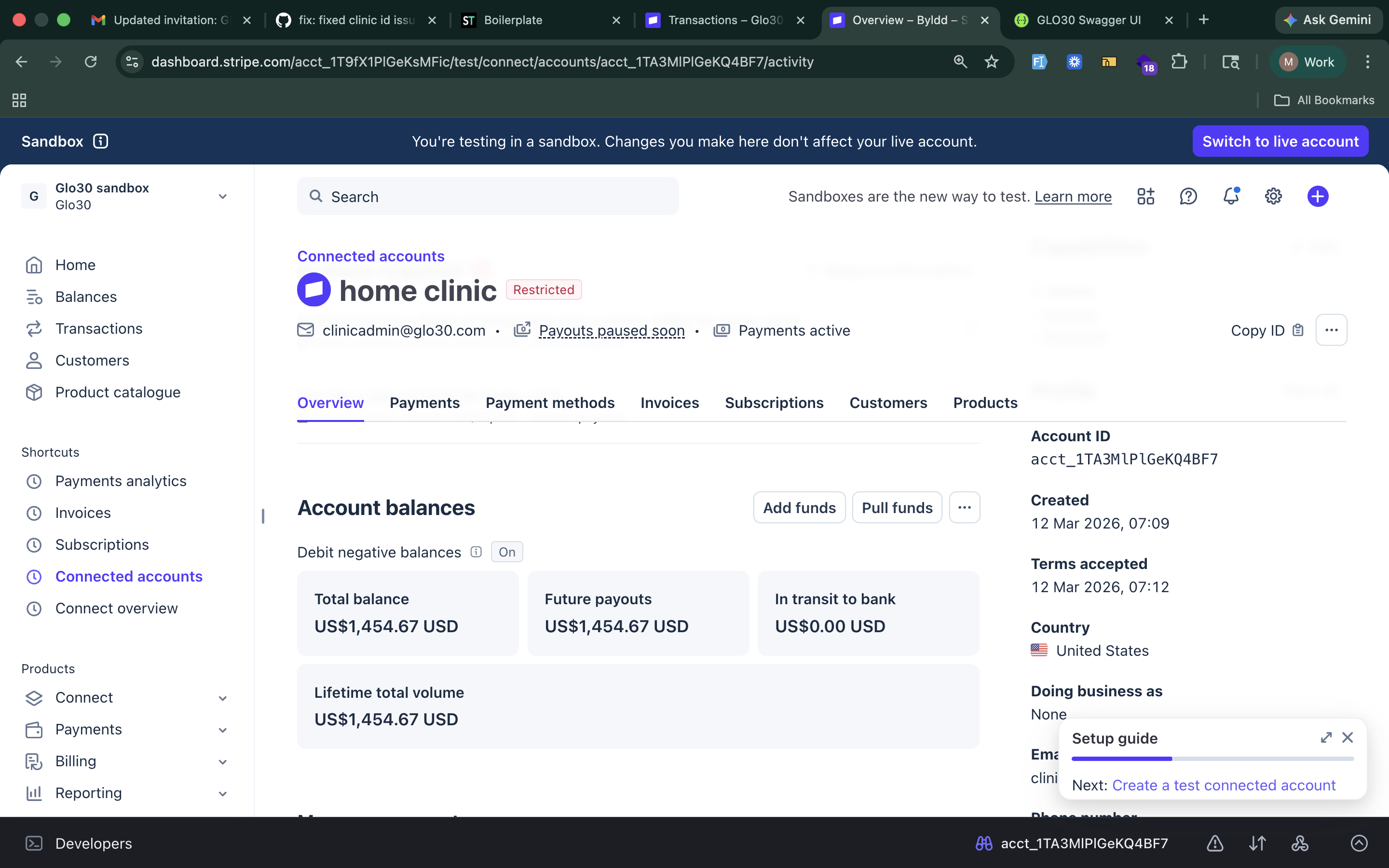
Task: Open Create a test connected account link
Action: [x=1224, y=786]
